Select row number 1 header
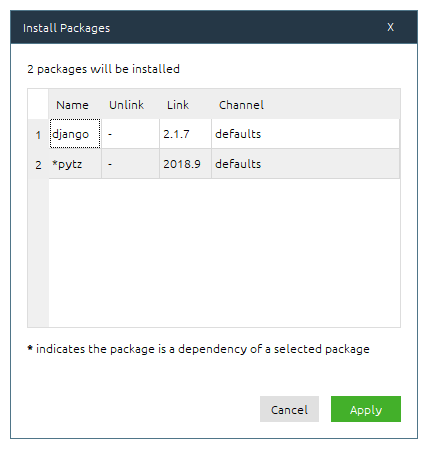Image resolution: width=428 pixels, height=449 pixels. (38, 134)
